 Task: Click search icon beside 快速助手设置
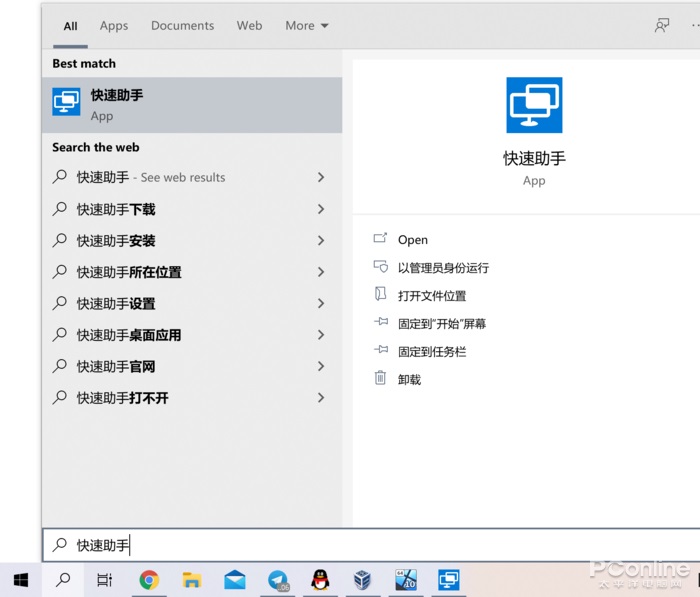(59, 303)
